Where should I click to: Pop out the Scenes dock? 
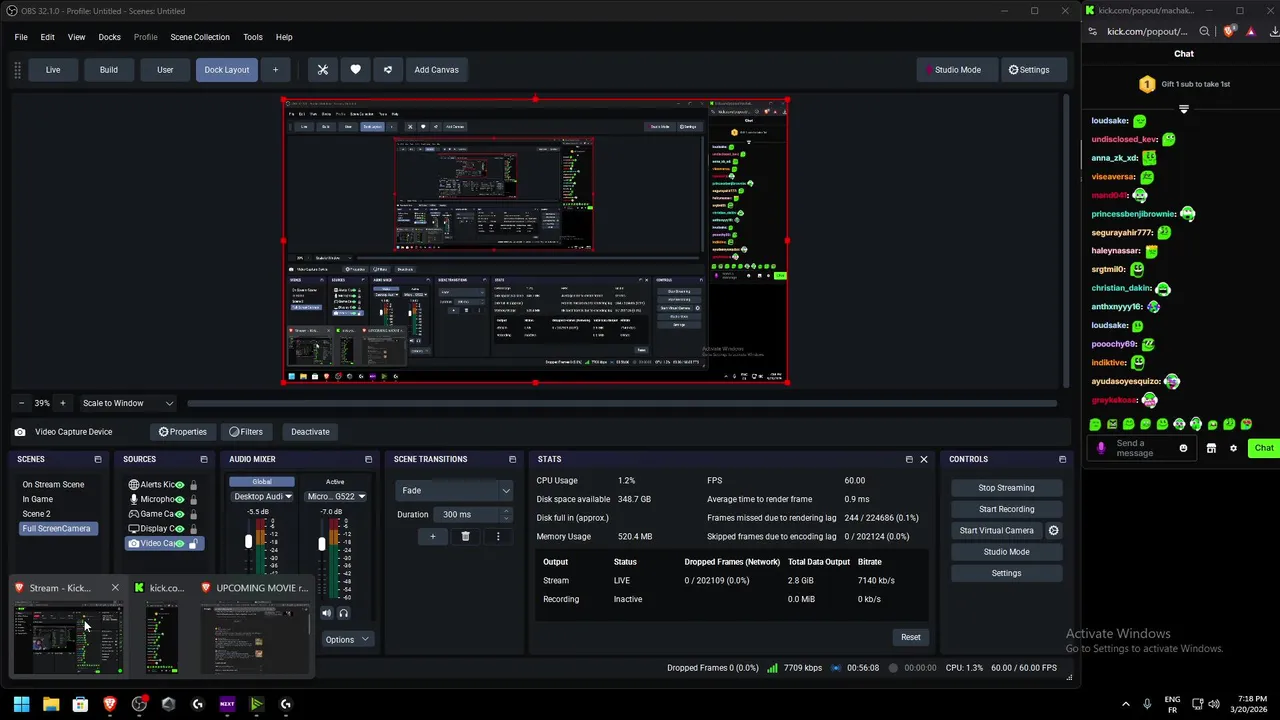click(98, 460)
